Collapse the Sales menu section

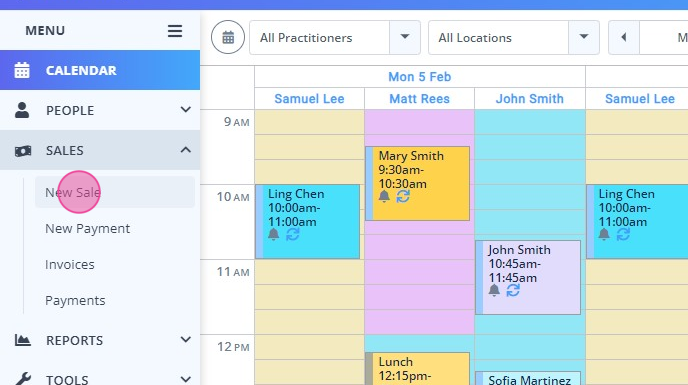100,150
